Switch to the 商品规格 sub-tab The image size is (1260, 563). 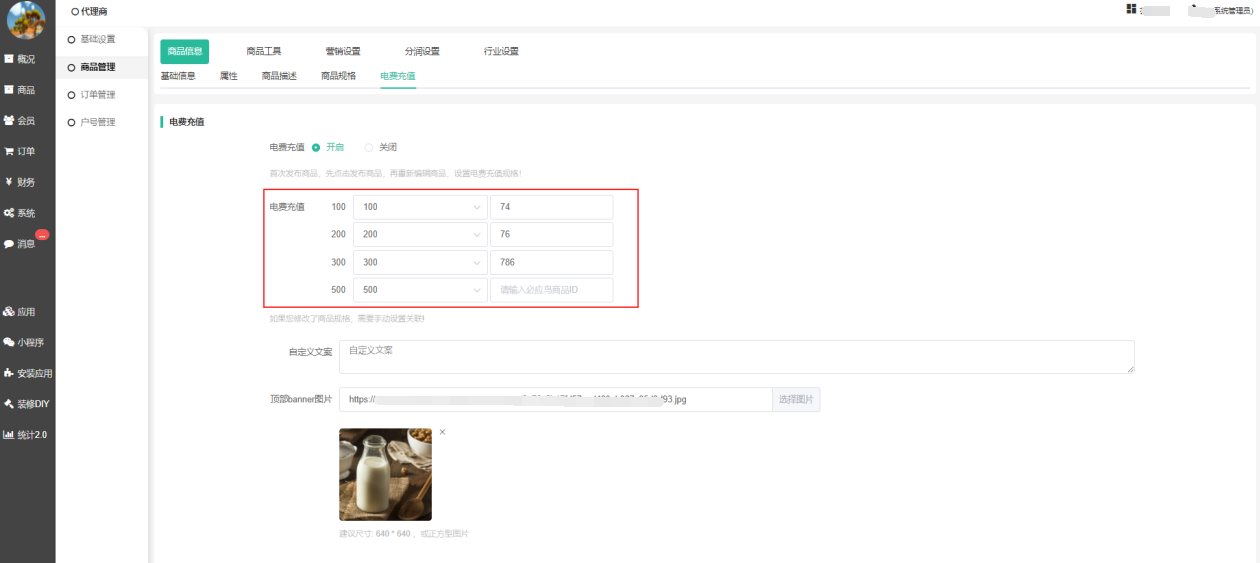point(338,76)
